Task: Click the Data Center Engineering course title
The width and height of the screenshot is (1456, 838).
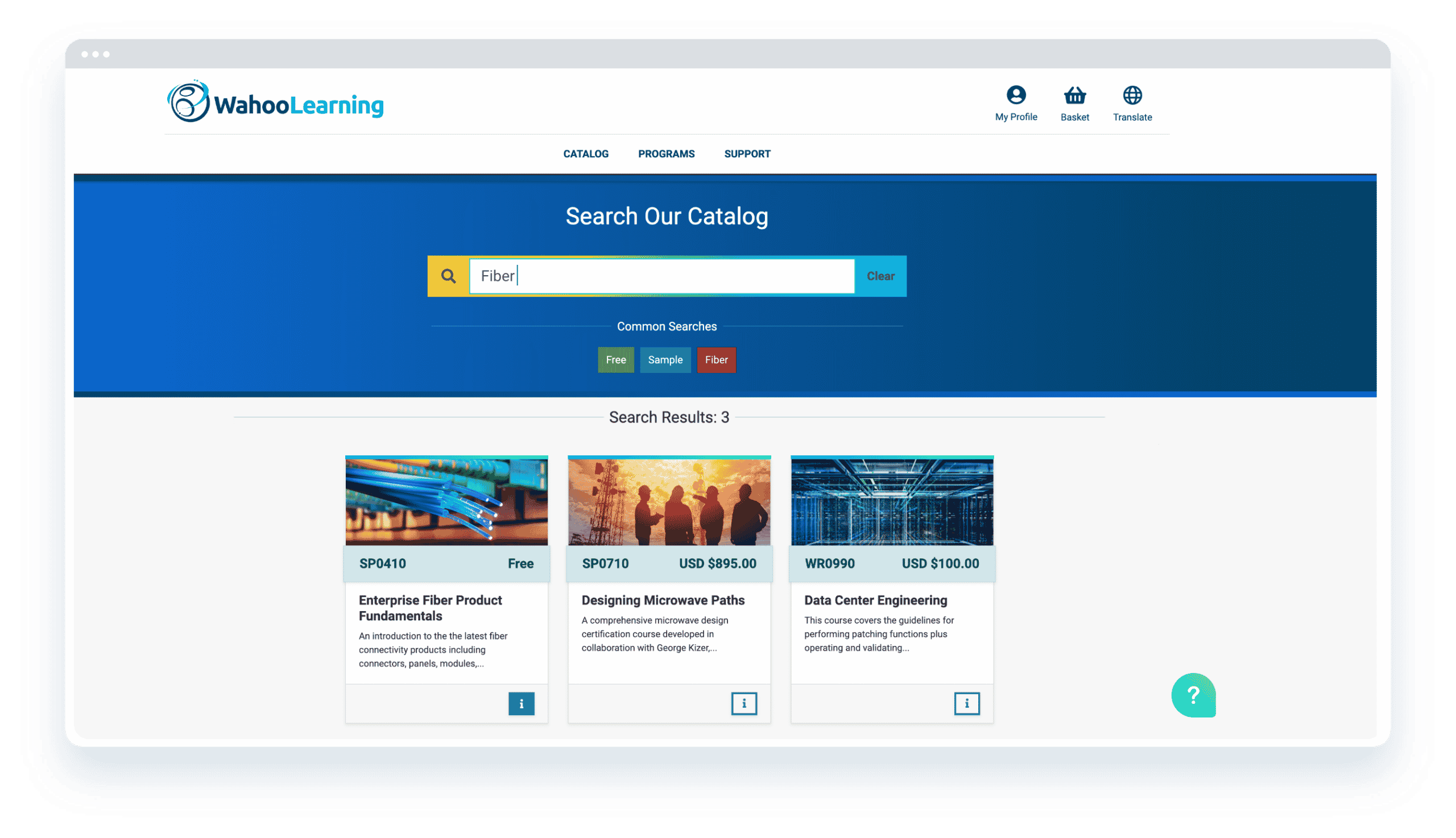Action: 875,600
